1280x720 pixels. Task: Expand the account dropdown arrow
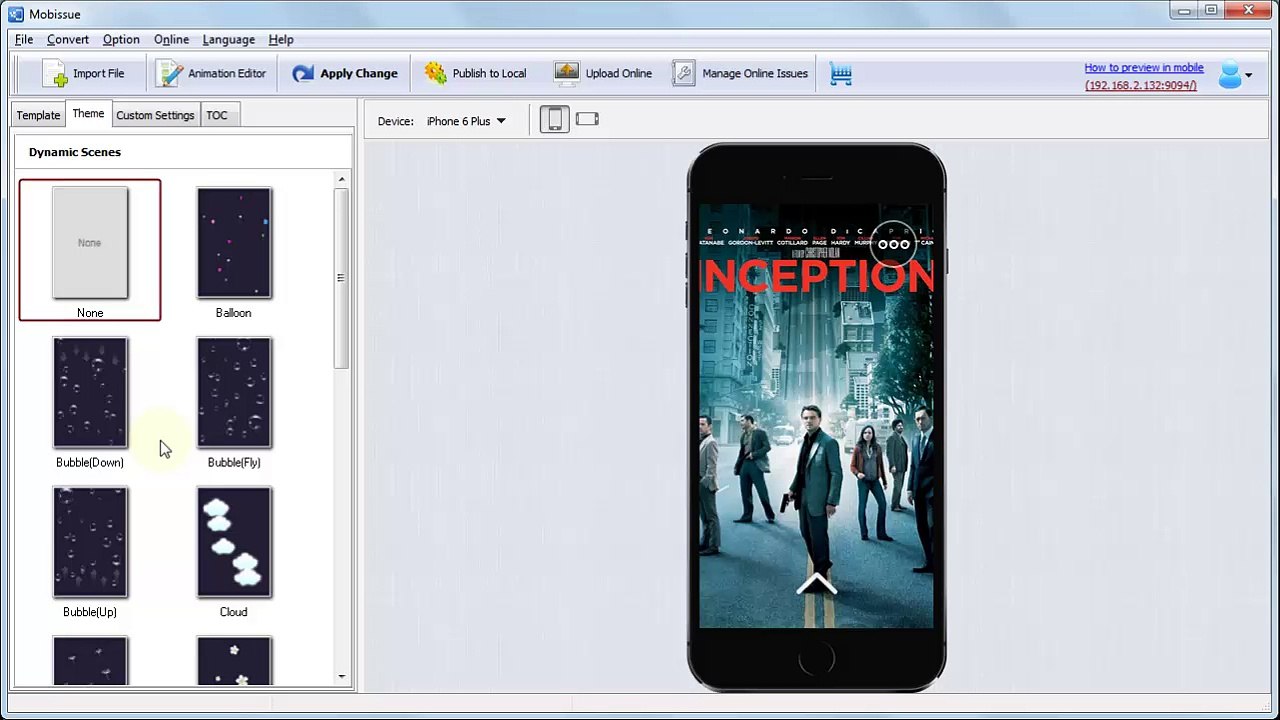click(1248, 76)
